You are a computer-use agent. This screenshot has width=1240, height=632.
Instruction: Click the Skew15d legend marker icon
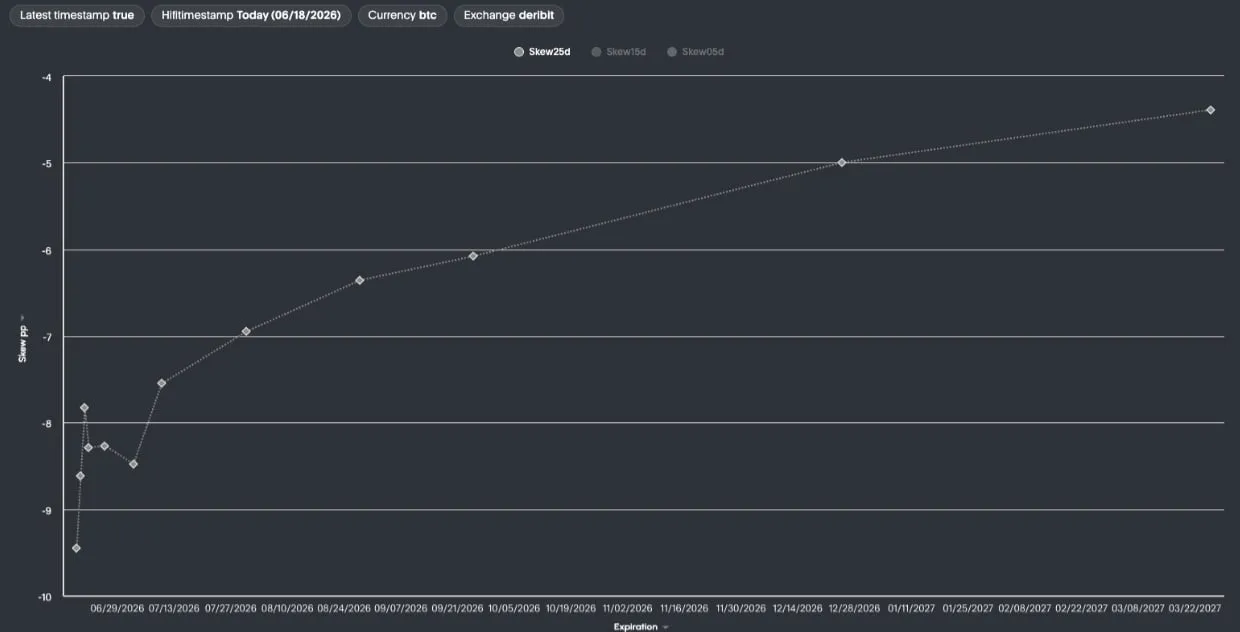(x=596, y=52)
